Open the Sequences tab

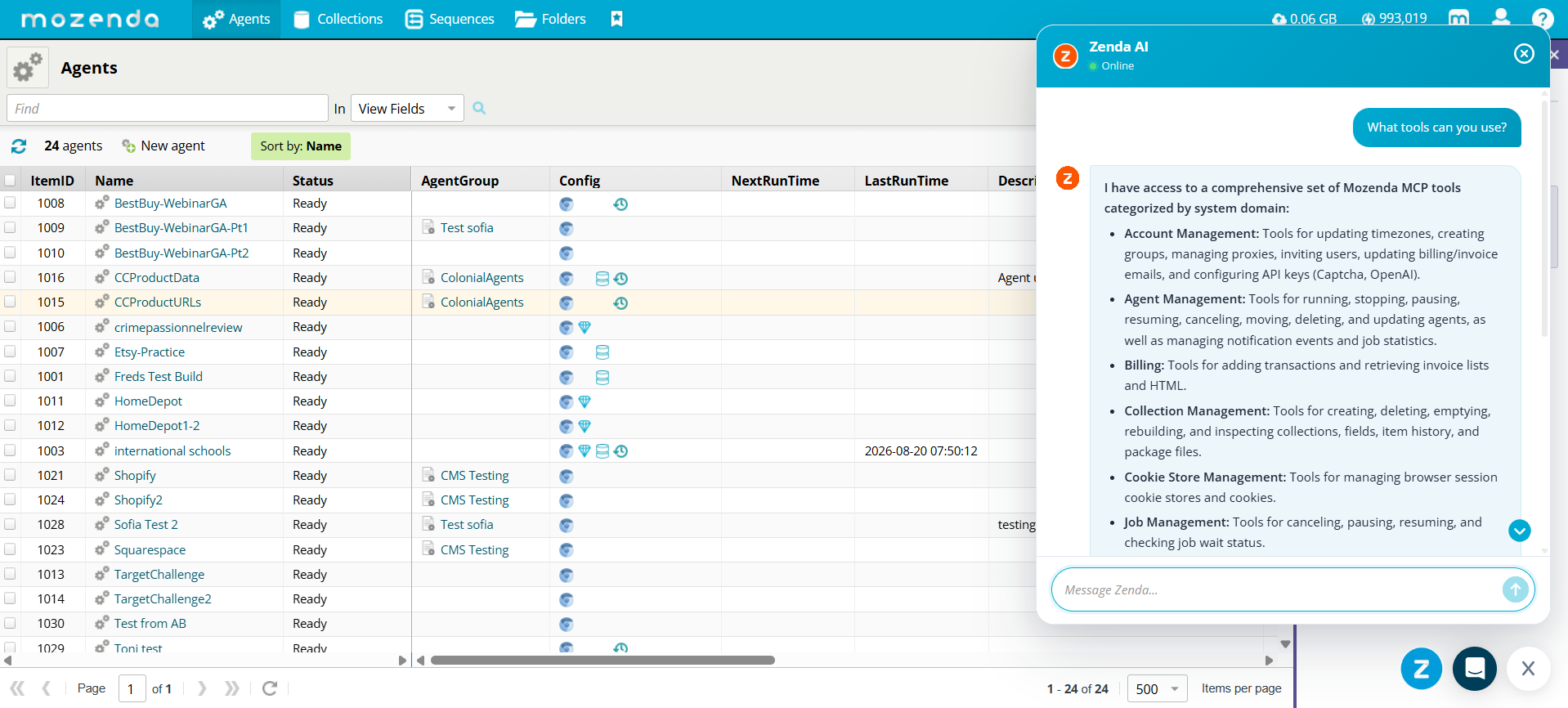point(450,19)
